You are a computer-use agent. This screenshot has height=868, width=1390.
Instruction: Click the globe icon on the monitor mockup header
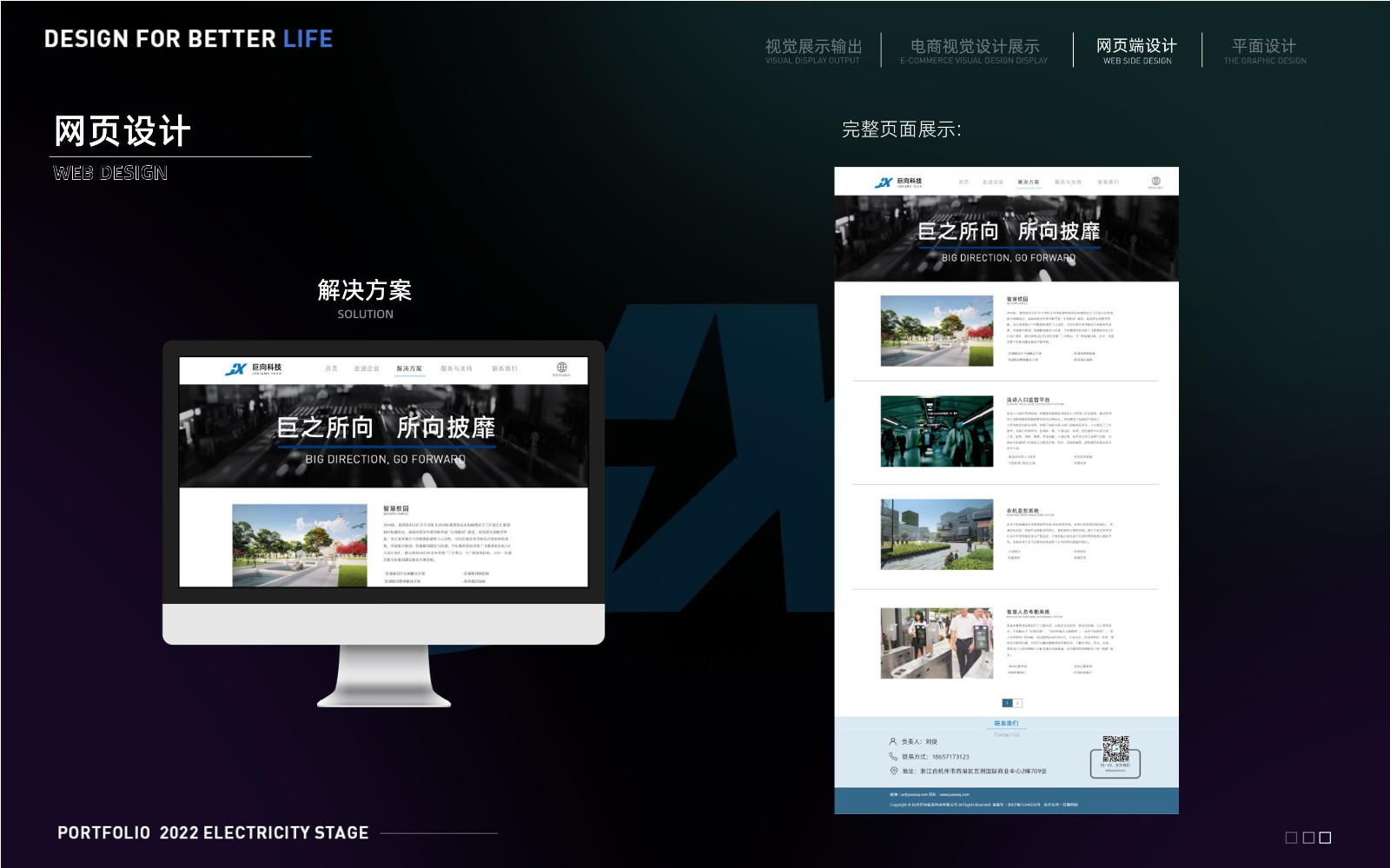560,366
